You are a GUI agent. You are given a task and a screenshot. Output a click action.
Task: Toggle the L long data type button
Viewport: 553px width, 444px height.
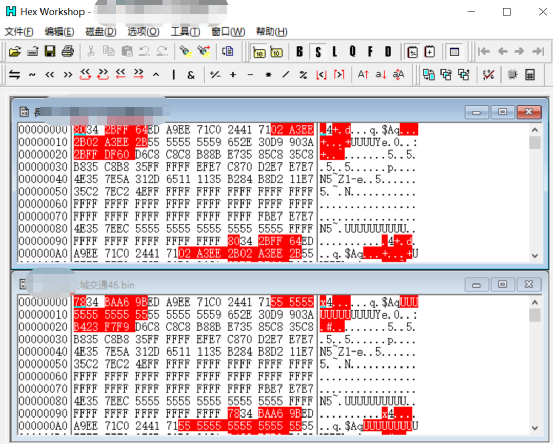click(335, 52)
